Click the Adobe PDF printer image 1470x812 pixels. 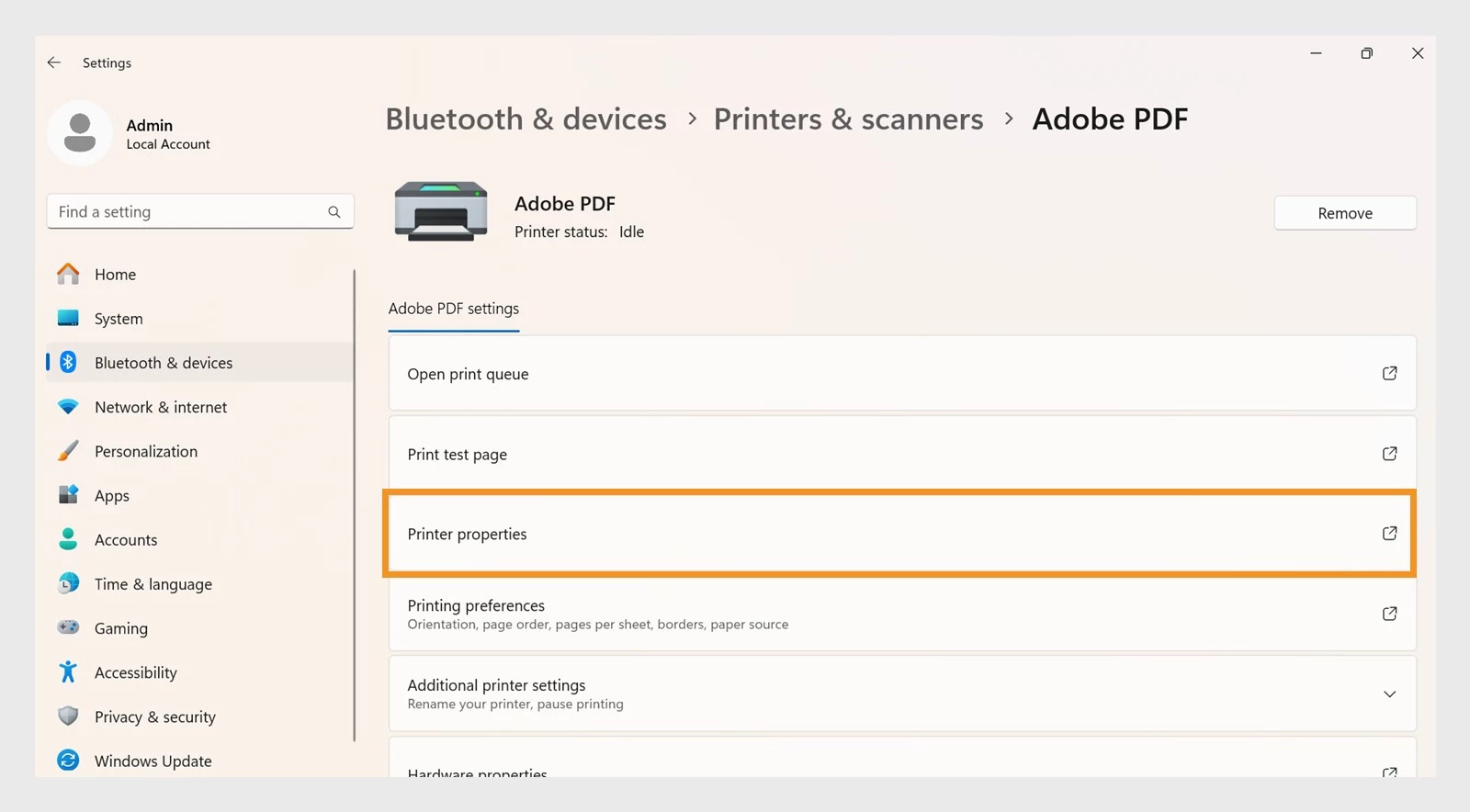click(441, 211)
